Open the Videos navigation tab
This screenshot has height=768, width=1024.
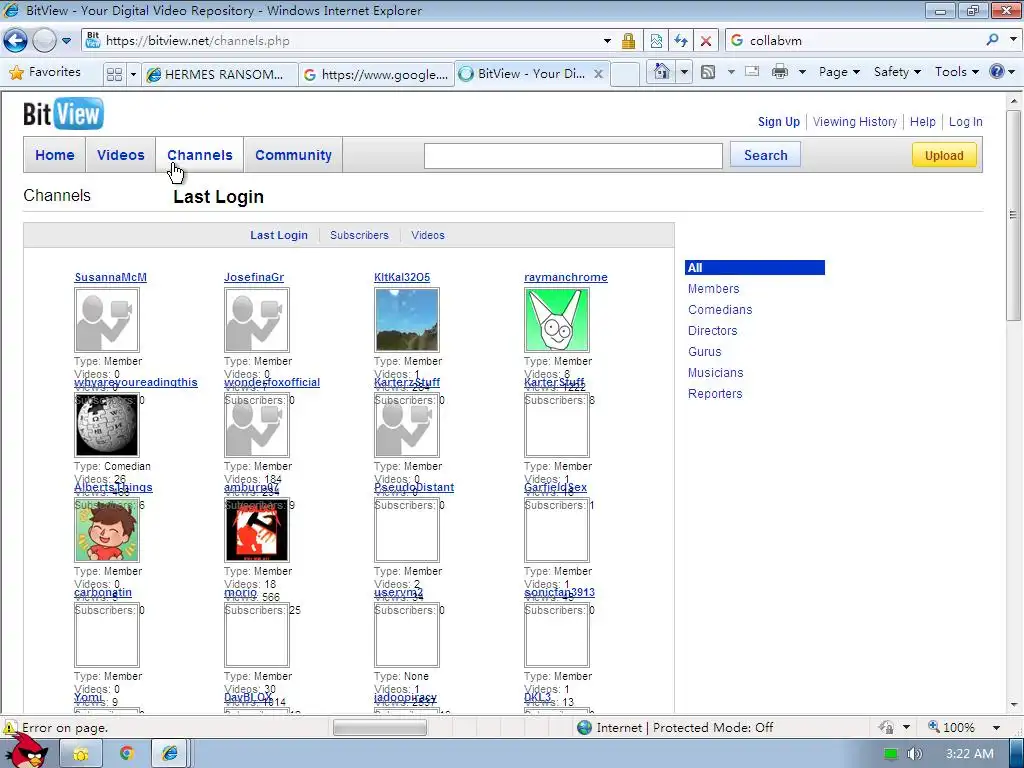(x=121, y=155)
